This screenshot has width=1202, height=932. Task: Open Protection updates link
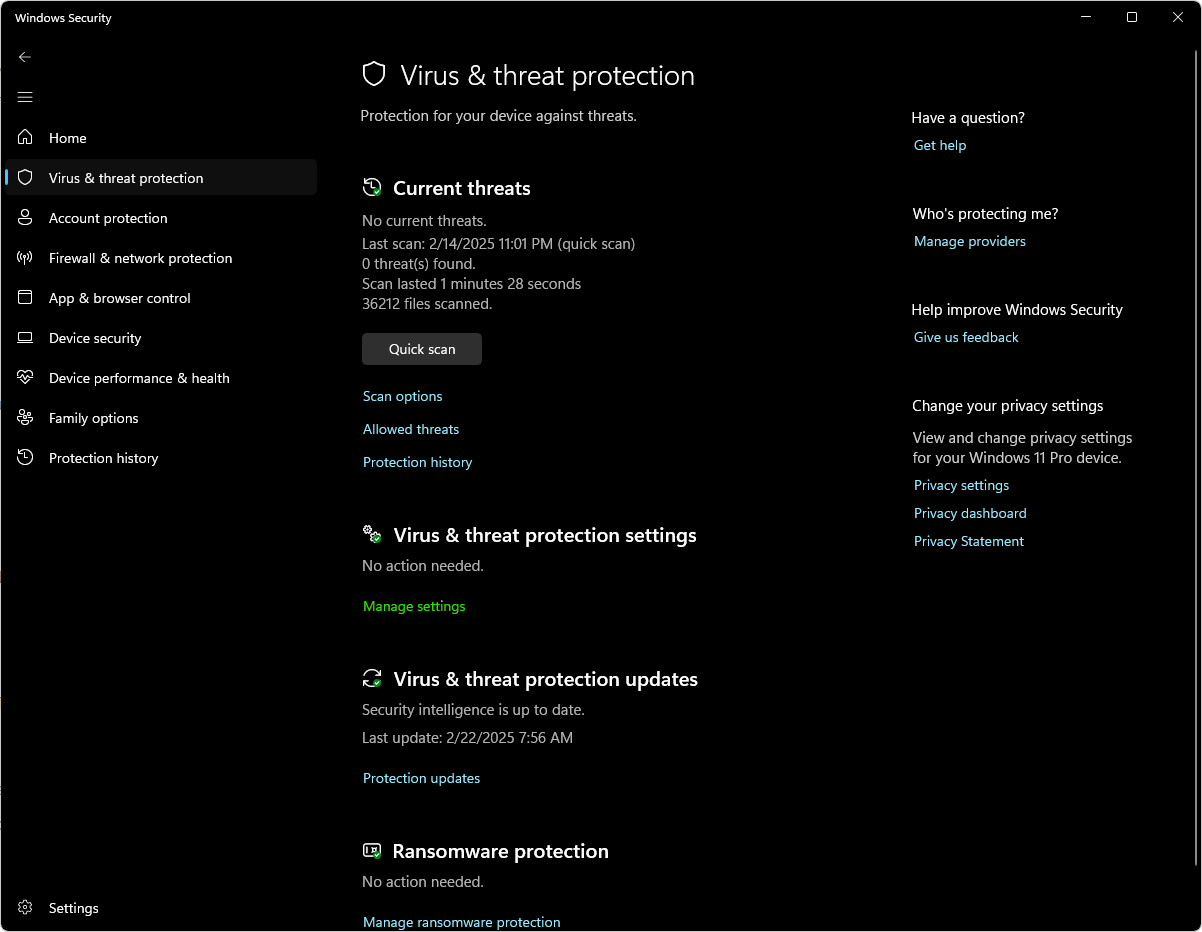pyautogui.click(x=421, y=778)
